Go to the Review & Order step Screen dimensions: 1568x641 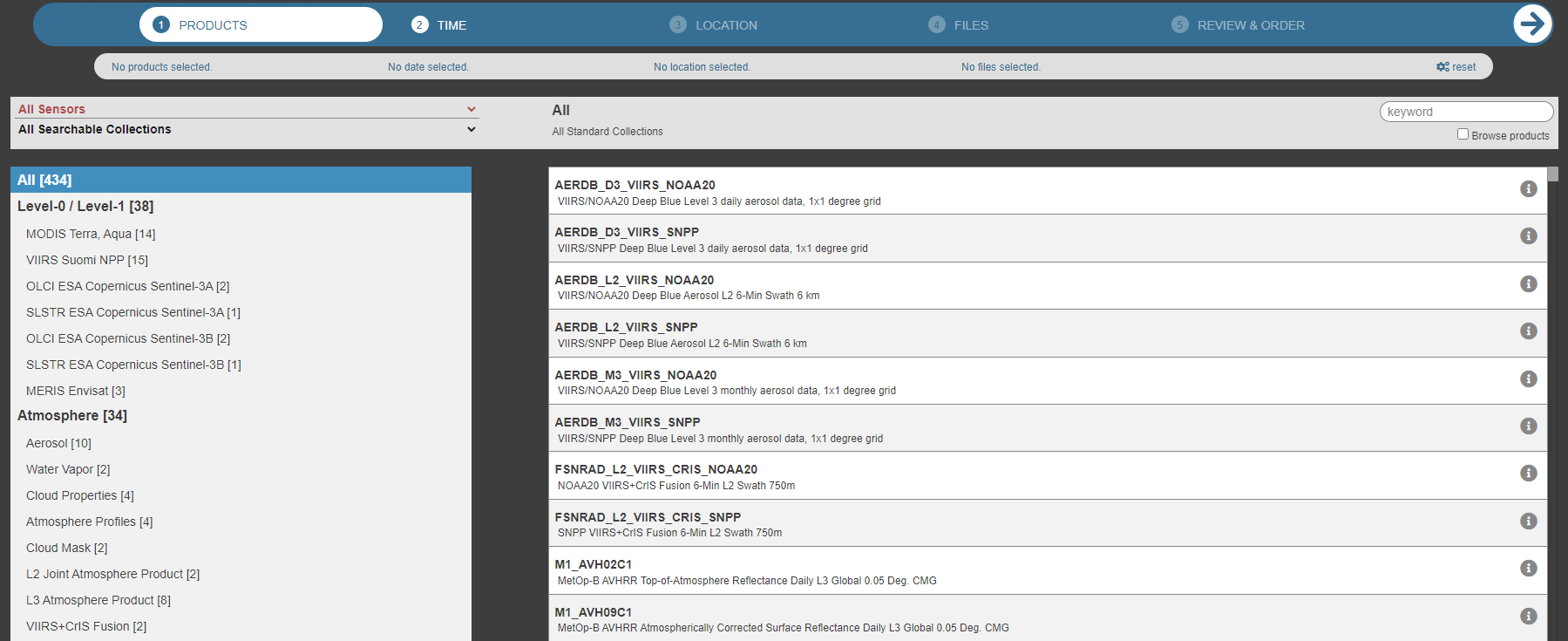point(1238,25)
